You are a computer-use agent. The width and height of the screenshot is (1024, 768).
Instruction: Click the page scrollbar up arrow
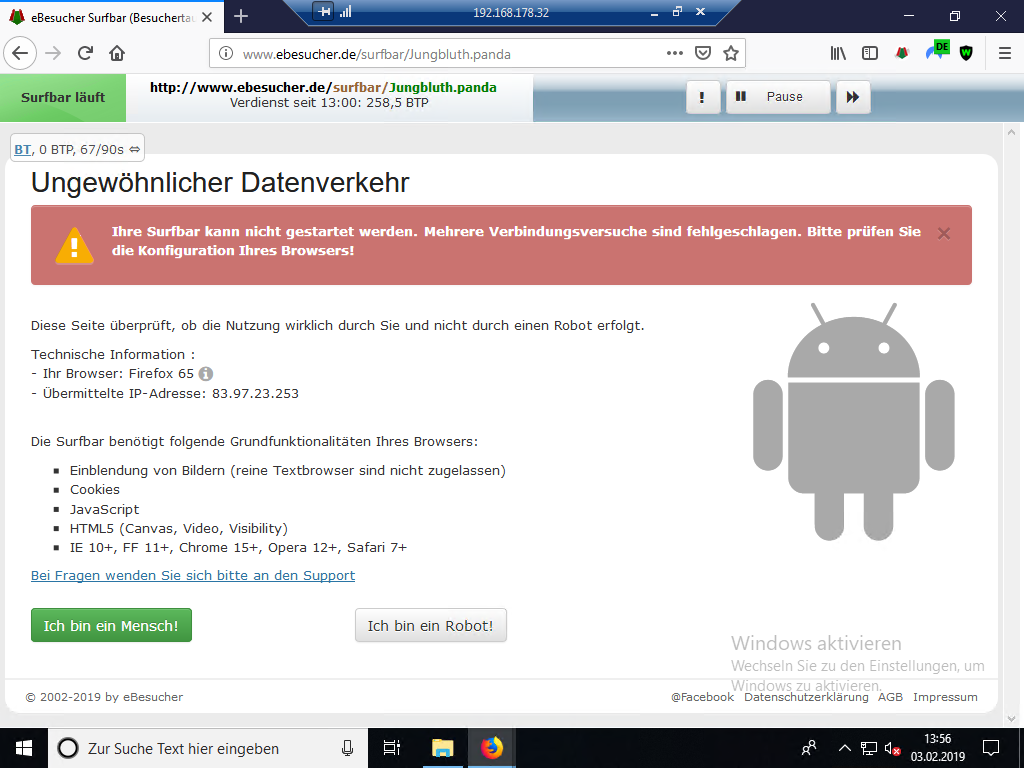point(1012,132)
